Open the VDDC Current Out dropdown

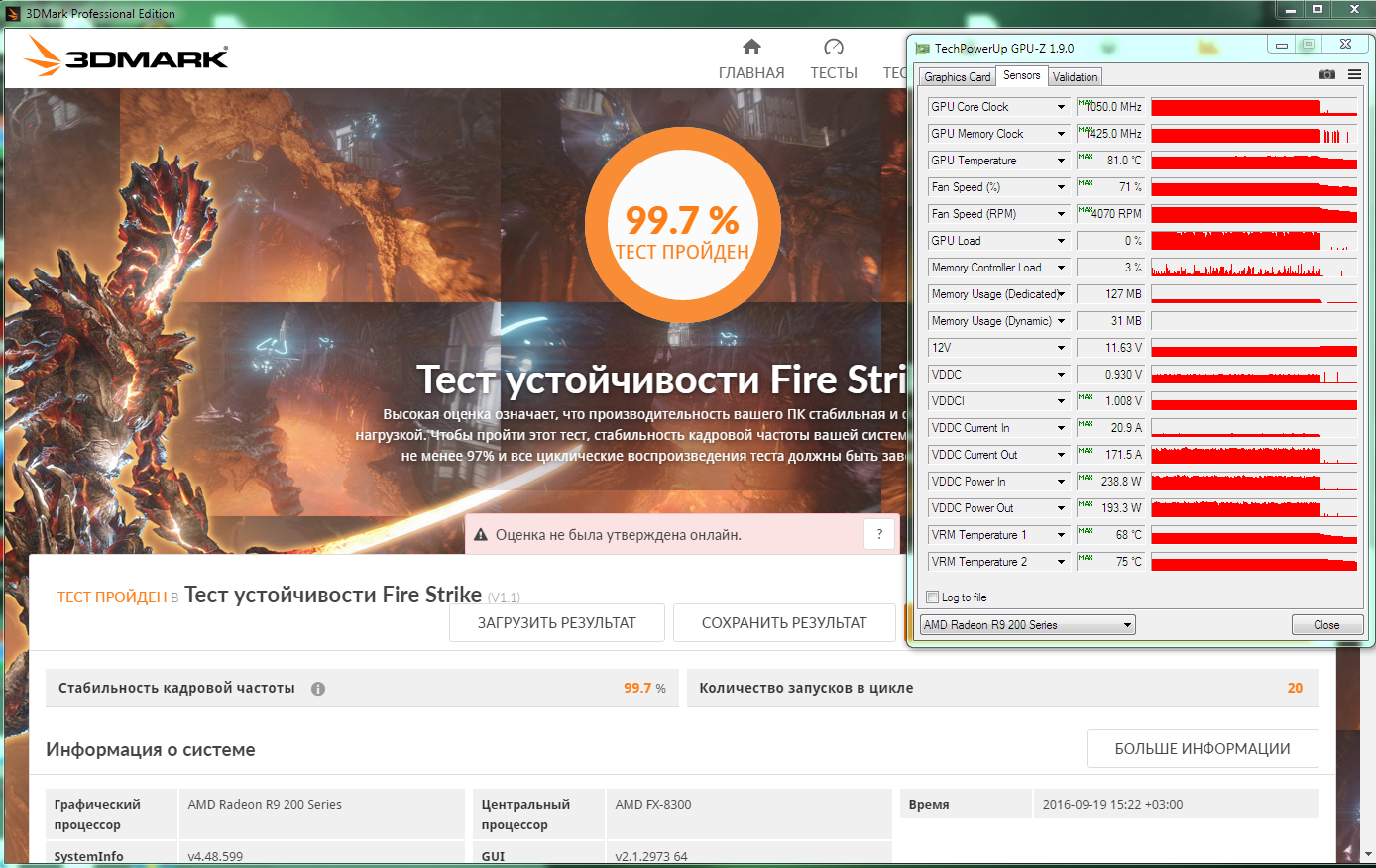click(1061, 455)
